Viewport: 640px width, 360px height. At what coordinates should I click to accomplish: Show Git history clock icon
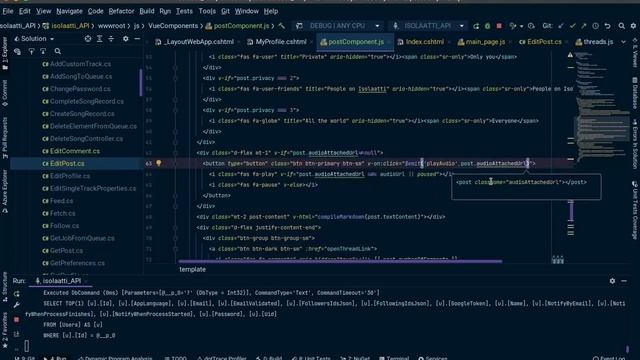pos(596,26)
